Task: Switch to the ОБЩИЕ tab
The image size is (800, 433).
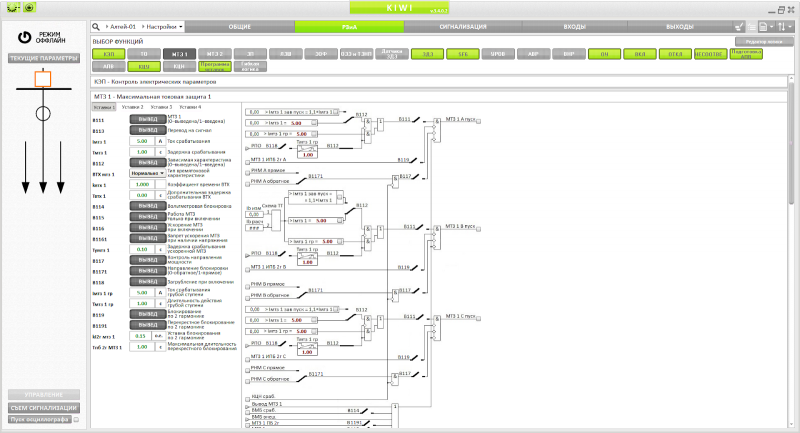Action: (x=240, y=27)
